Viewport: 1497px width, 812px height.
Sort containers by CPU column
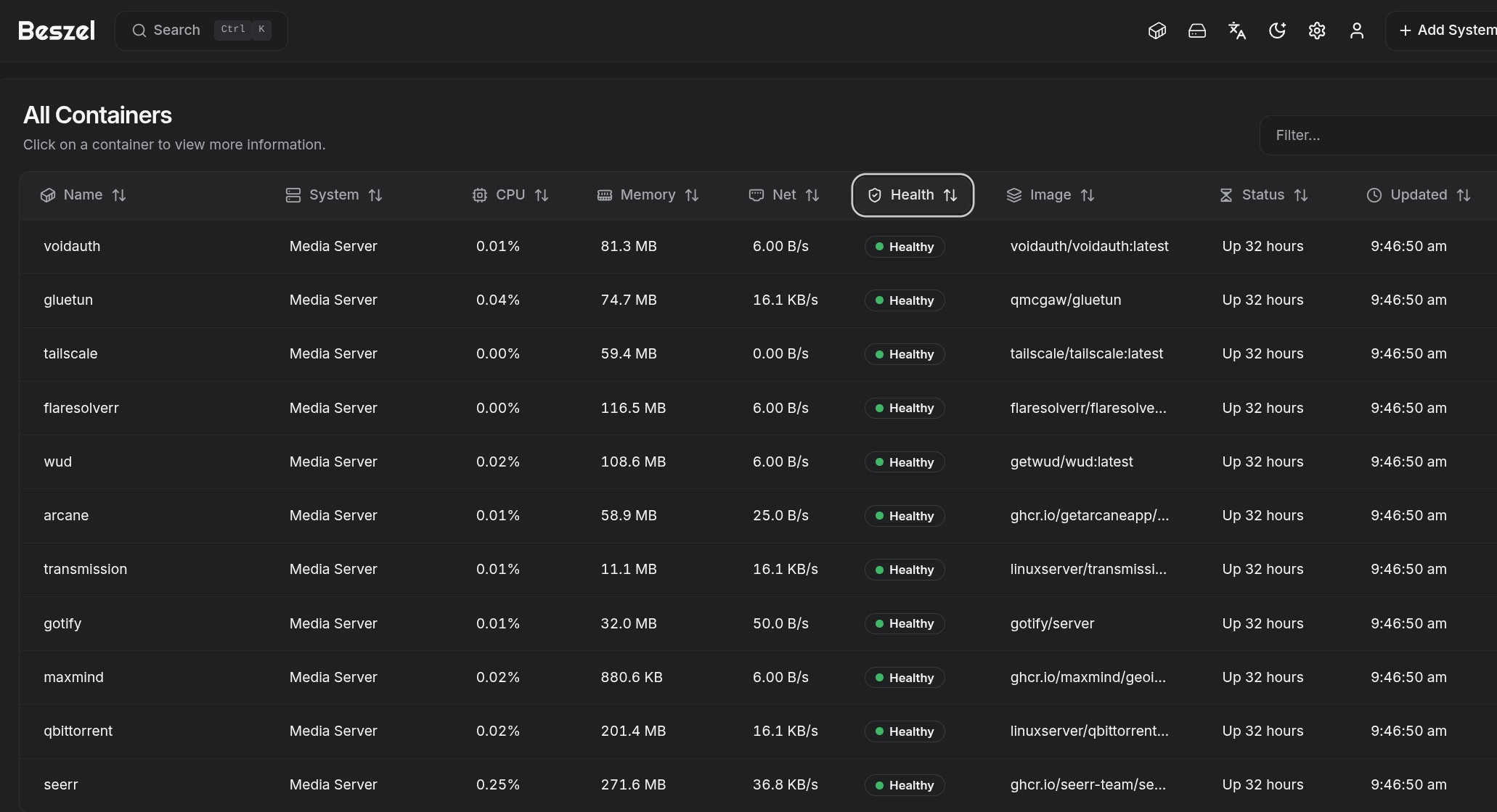click(510, 195)
